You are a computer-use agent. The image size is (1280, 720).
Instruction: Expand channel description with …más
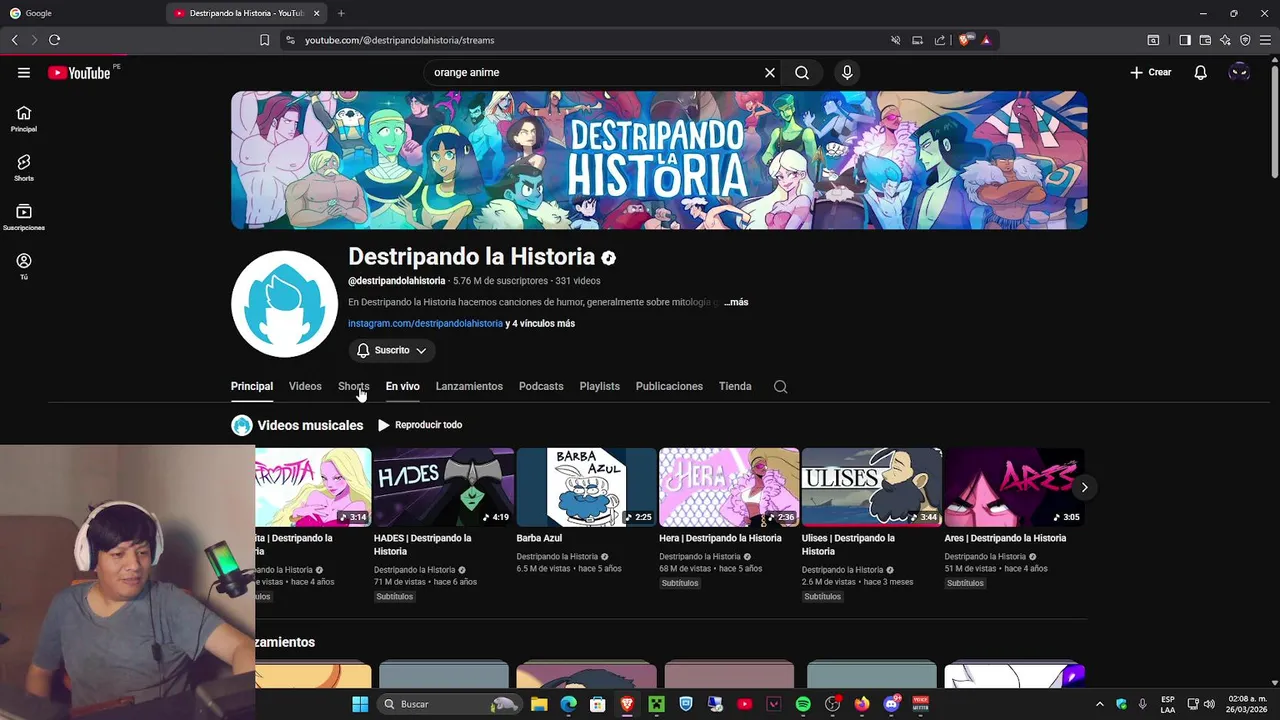(x=736, y=302)
